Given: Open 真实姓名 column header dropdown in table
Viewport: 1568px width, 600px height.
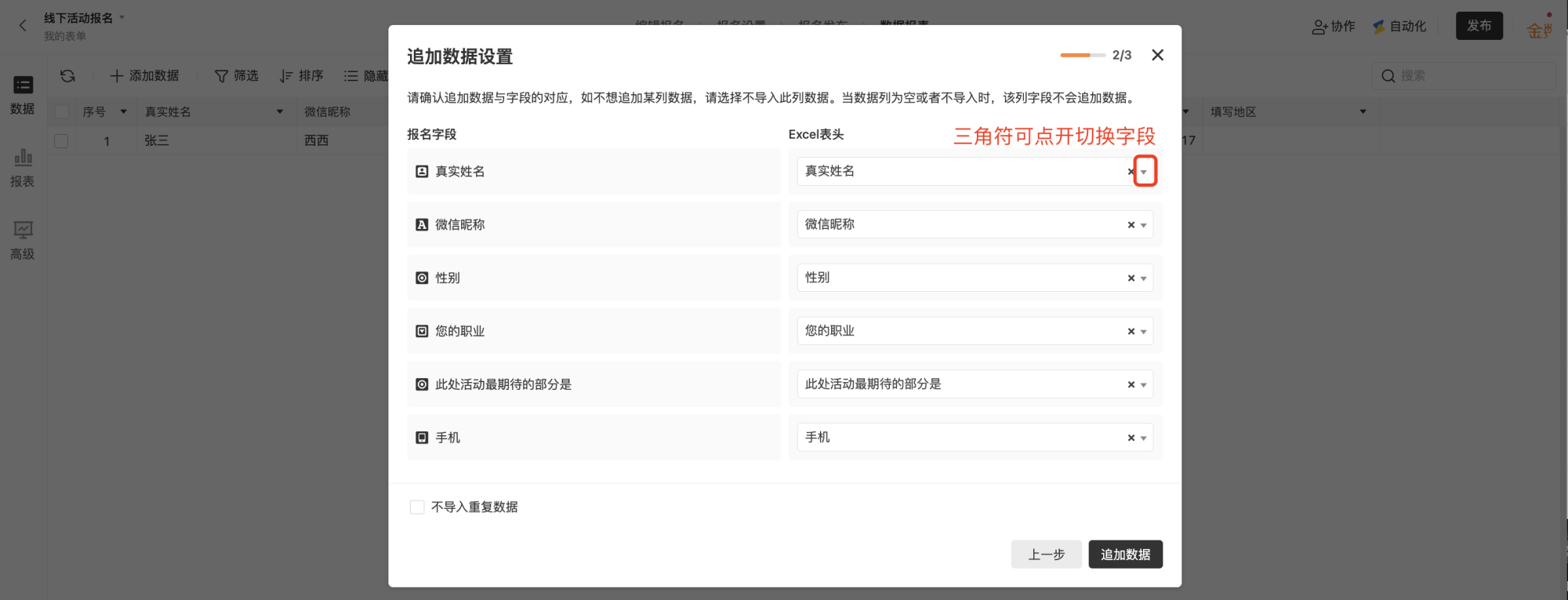Looking at the screenshot, I should pyautogui.click(x=280, y=112).
